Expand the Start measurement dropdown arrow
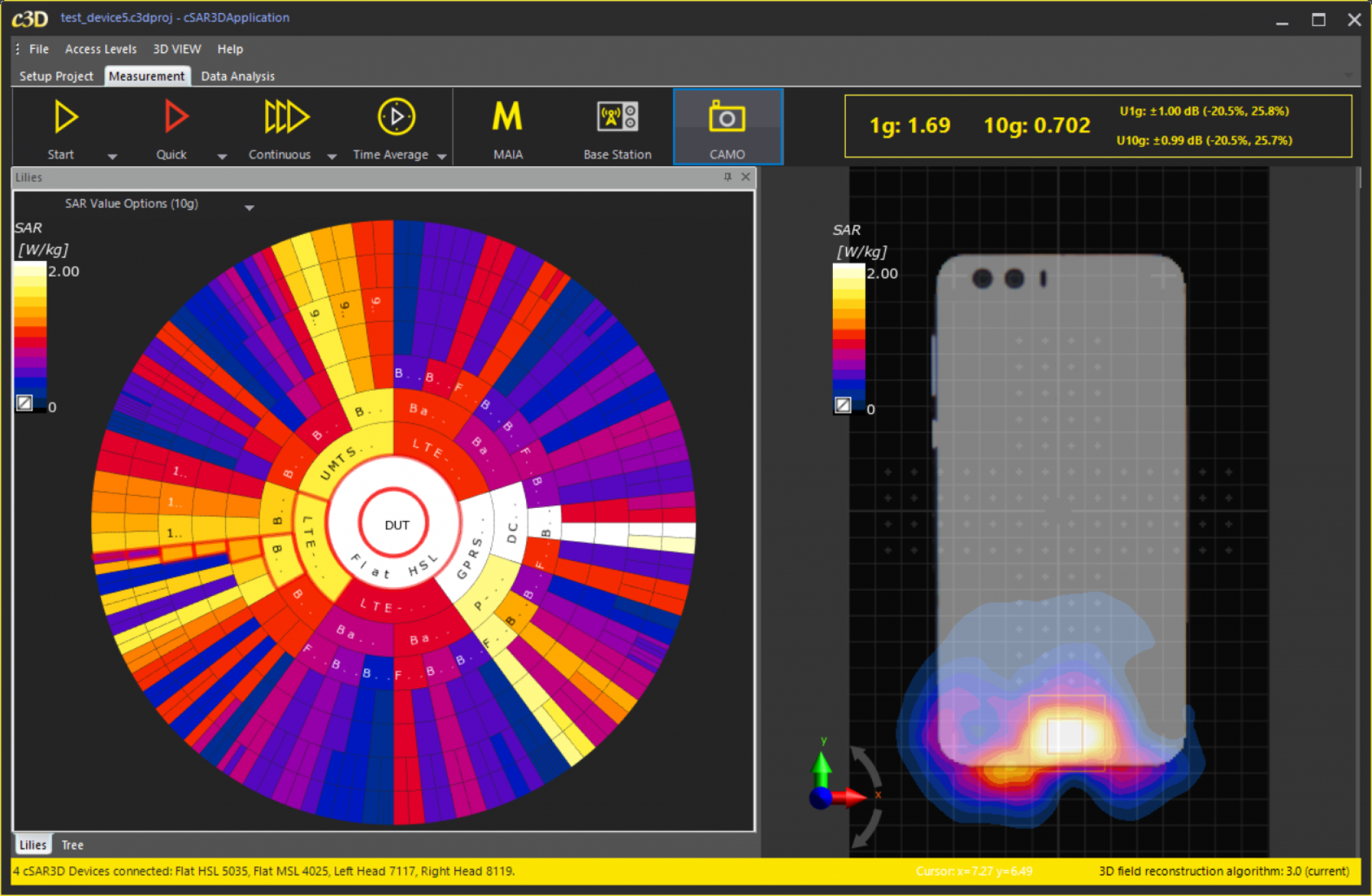Viewport: 1372px width, 896px height. coord(112,157)
